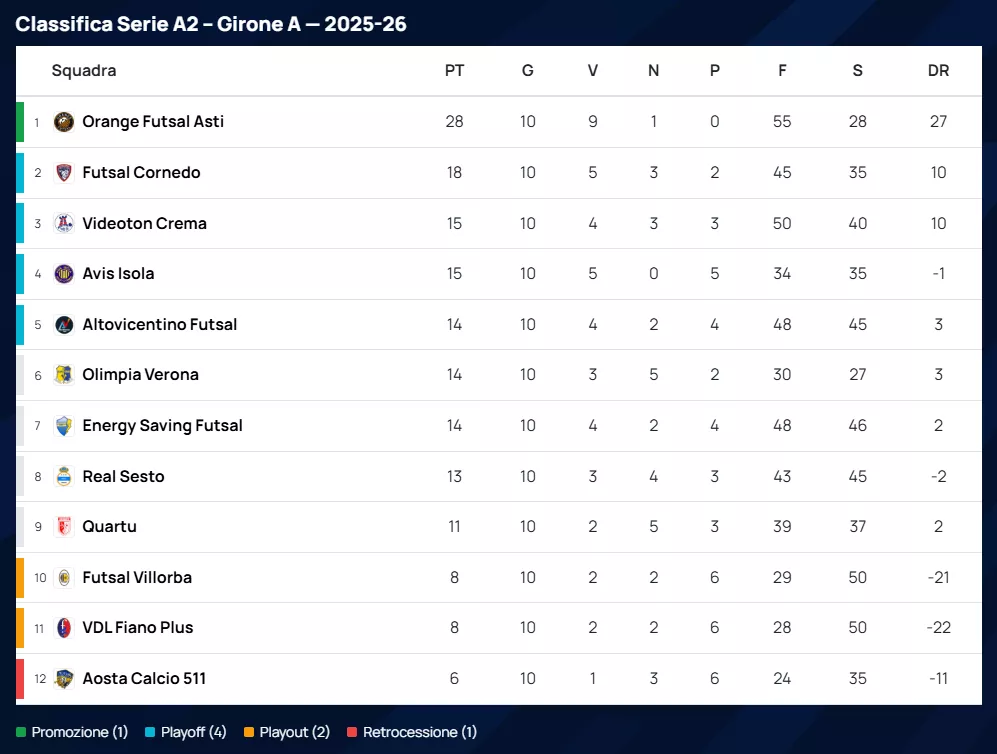The width and height of the screenshot is (997, 754).
Task: Click the Avis Isola round badge
Action: [x=64, y=274]
